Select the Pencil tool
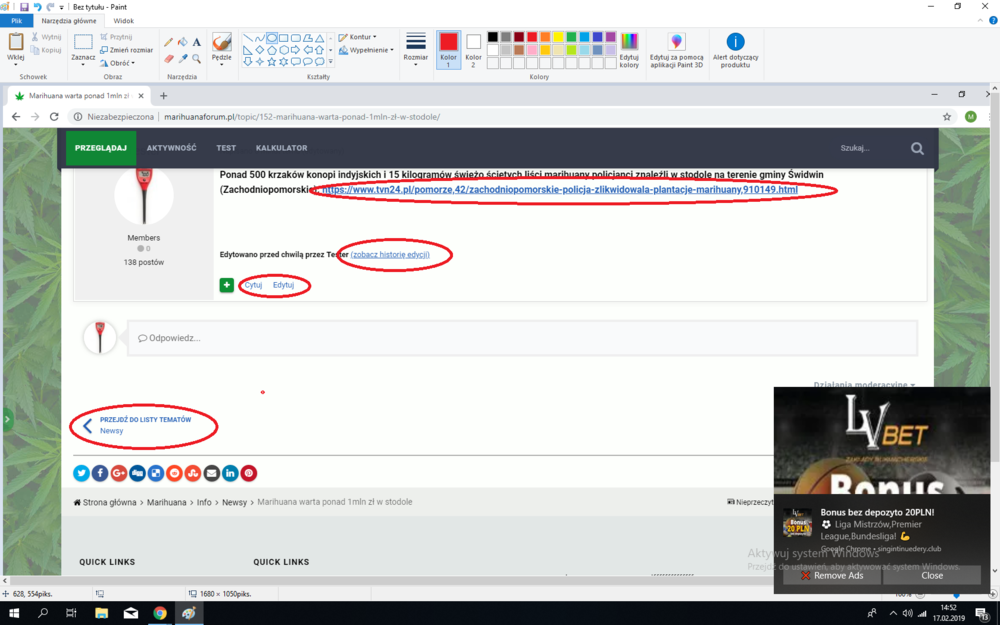The height and width of the screenshot is (625, 1000). [x=168, y=42]
